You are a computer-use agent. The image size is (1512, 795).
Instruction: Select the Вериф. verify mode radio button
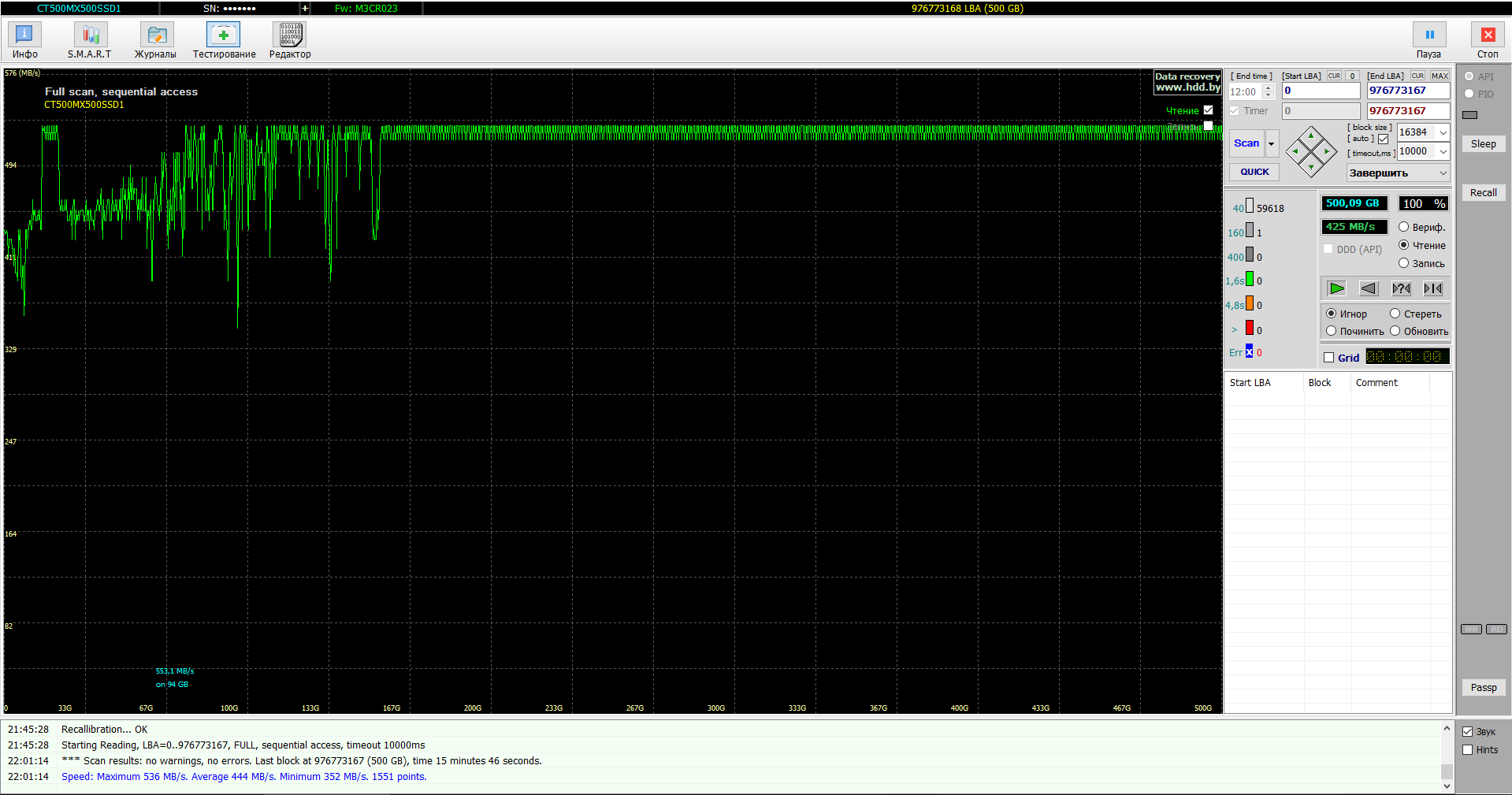[x=1403, y=227]
